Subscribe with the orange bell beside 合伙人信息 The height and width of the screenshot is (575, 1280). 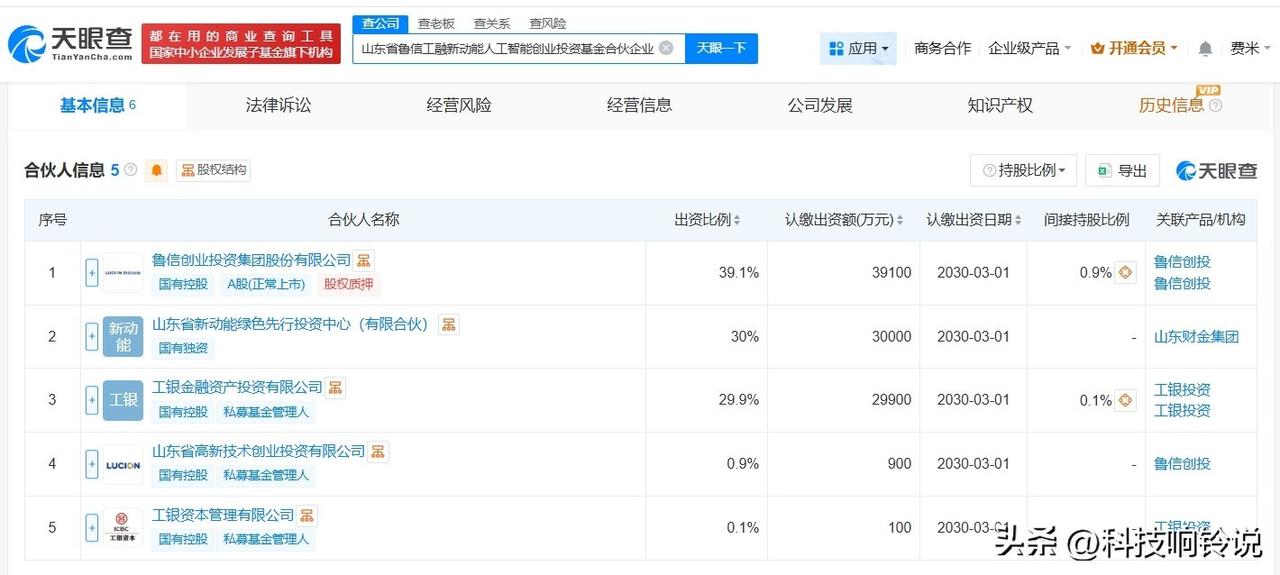pyautogui.click(x=156, y=170)
